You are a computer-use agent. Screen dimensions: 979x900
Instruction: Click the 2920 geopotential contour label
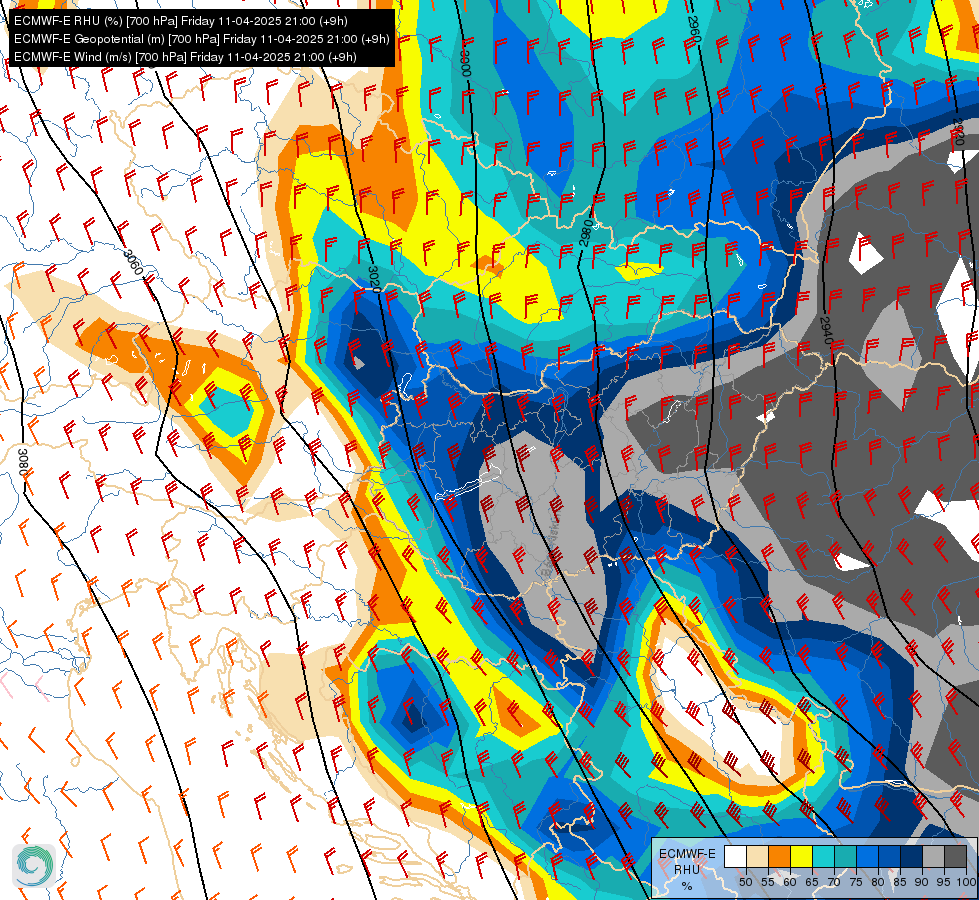pyautogui.click(x=958, y=132)
